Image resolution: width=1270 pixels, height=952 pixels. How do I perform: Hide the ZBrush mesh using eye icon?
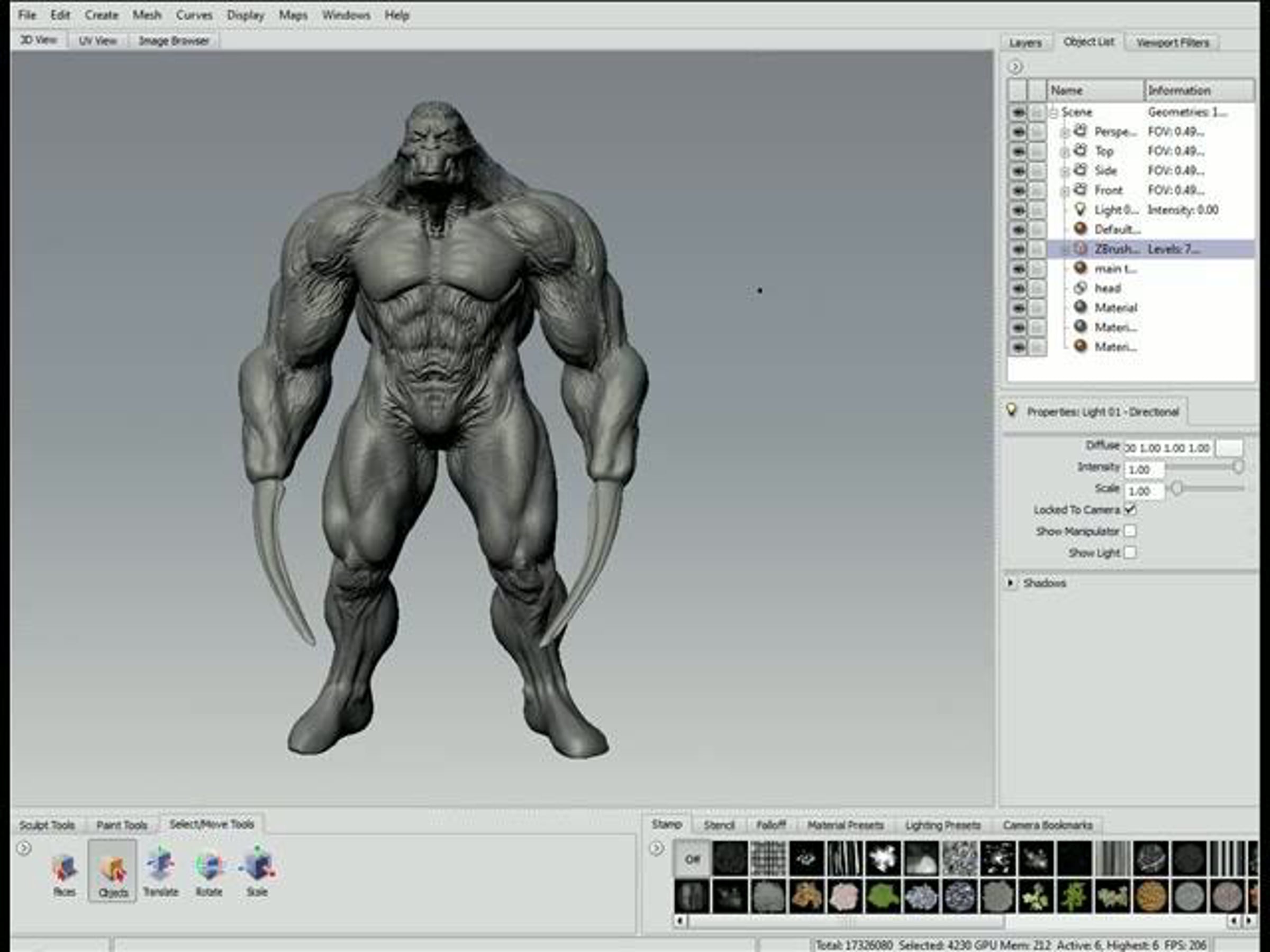click(x=1018, y=249)
